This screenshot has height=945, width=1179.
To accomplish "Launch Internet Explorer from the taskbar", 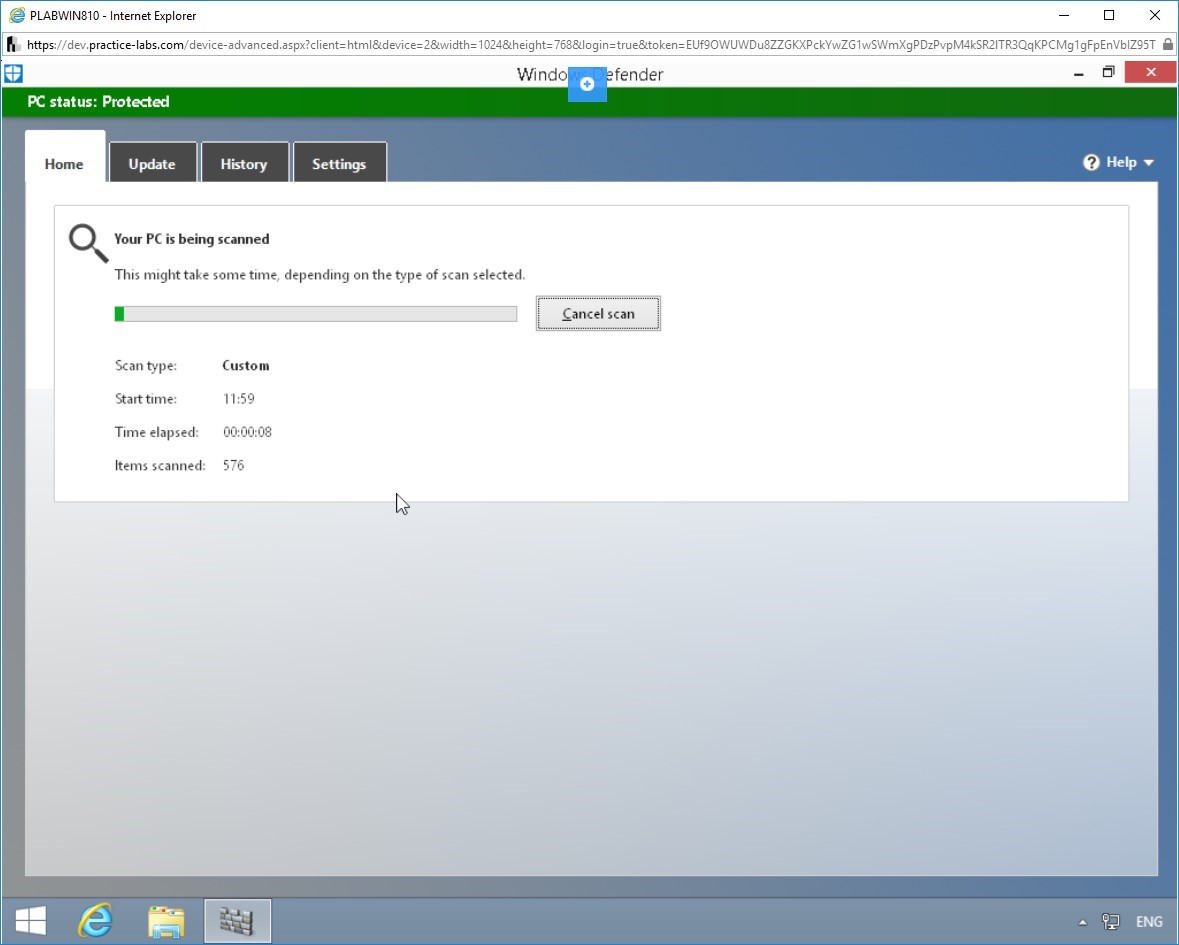I will (x=95, y=920).
